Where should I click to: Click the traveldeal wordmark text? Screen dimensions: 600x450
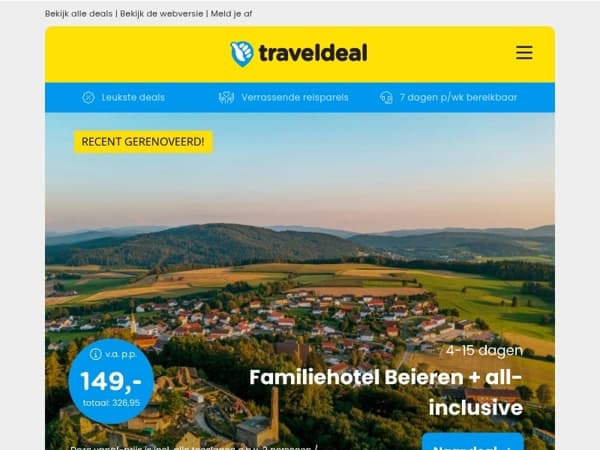[313, 53]
